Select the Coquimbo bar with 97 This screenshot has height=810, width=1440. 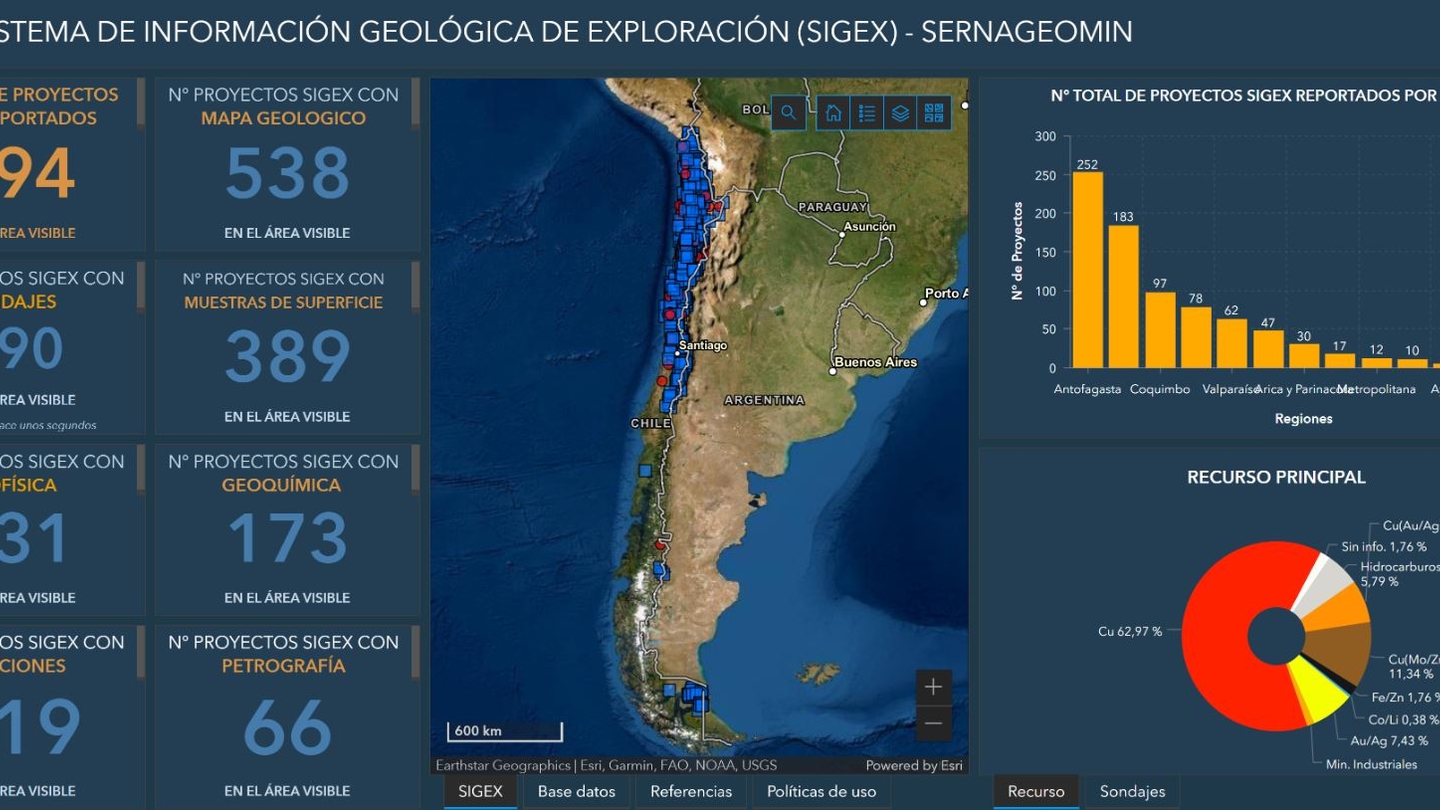tap(1160, 330)
